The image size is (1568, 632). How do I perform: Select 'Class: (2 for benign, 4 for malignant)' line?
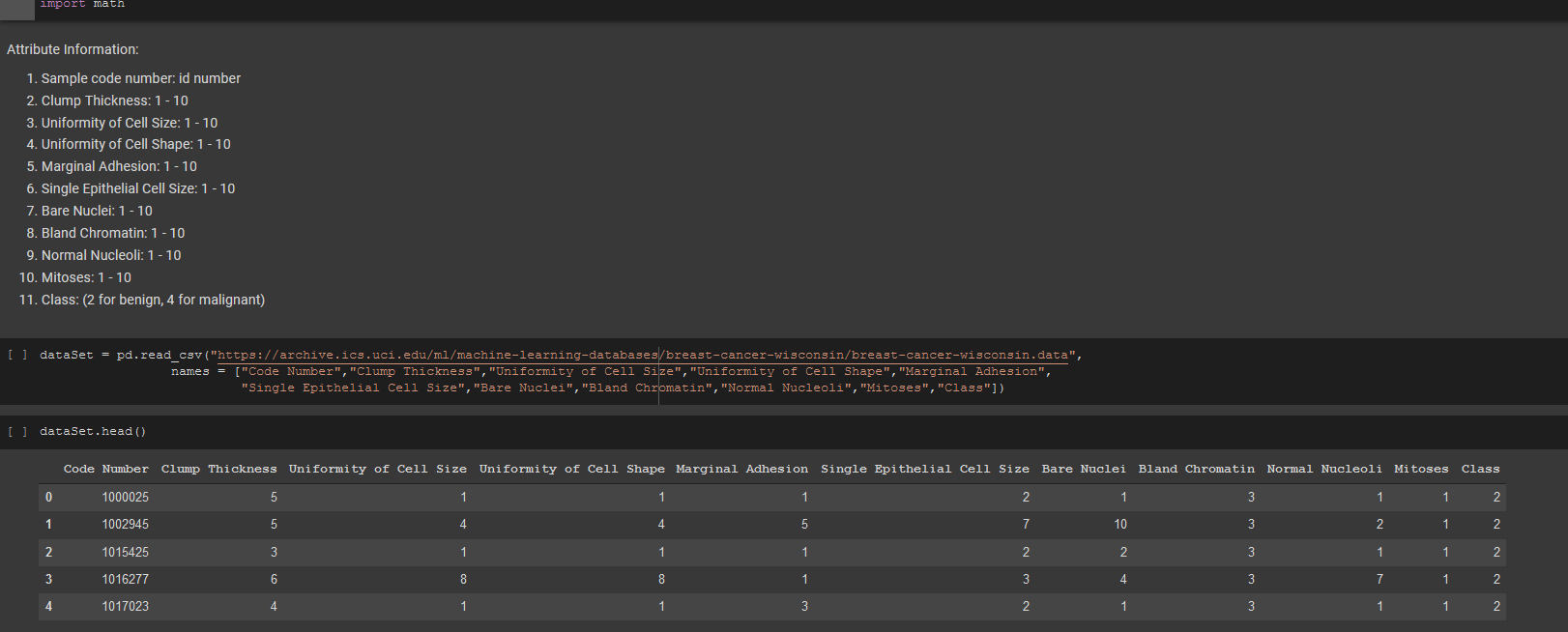coord(153,300)
